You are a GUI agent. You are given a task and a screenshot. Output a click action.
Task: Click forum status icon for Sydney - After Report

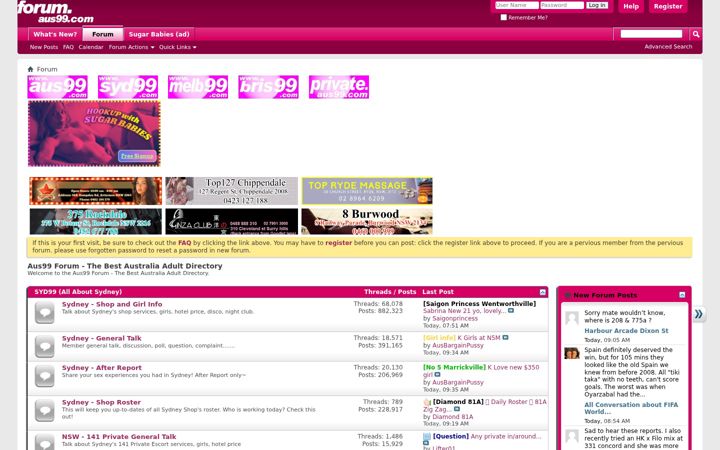45,377
